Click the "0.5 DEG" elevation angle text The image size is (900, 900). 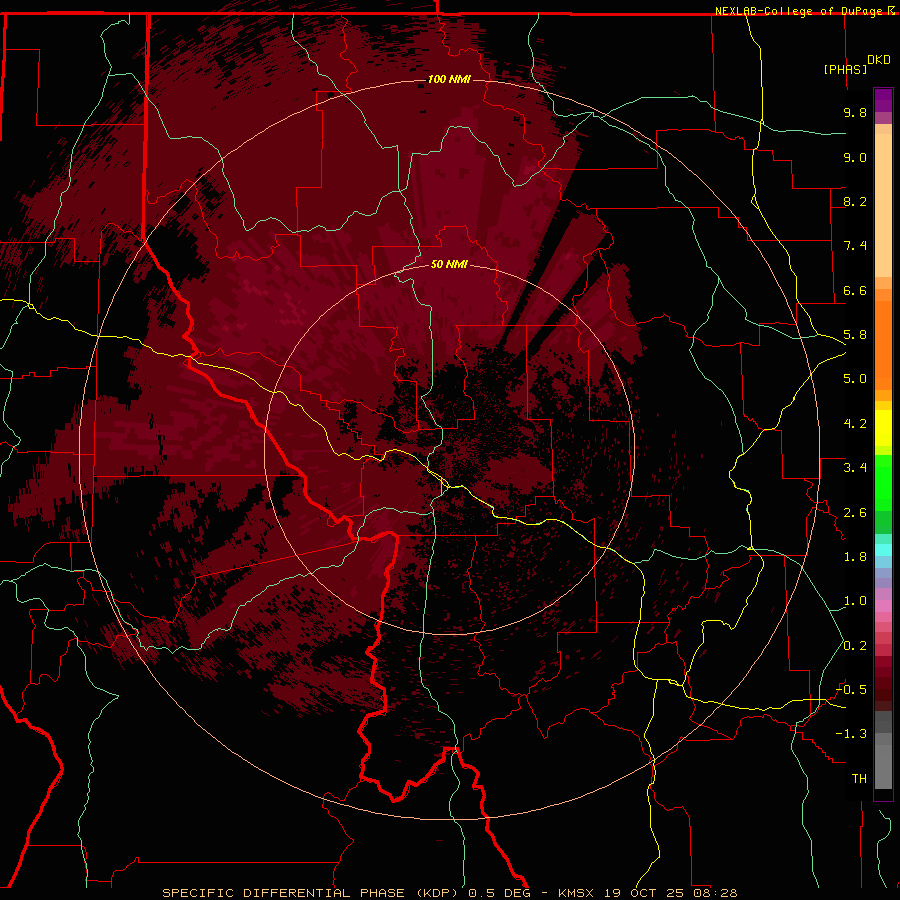pyautogui.click(x=498, y=893)
